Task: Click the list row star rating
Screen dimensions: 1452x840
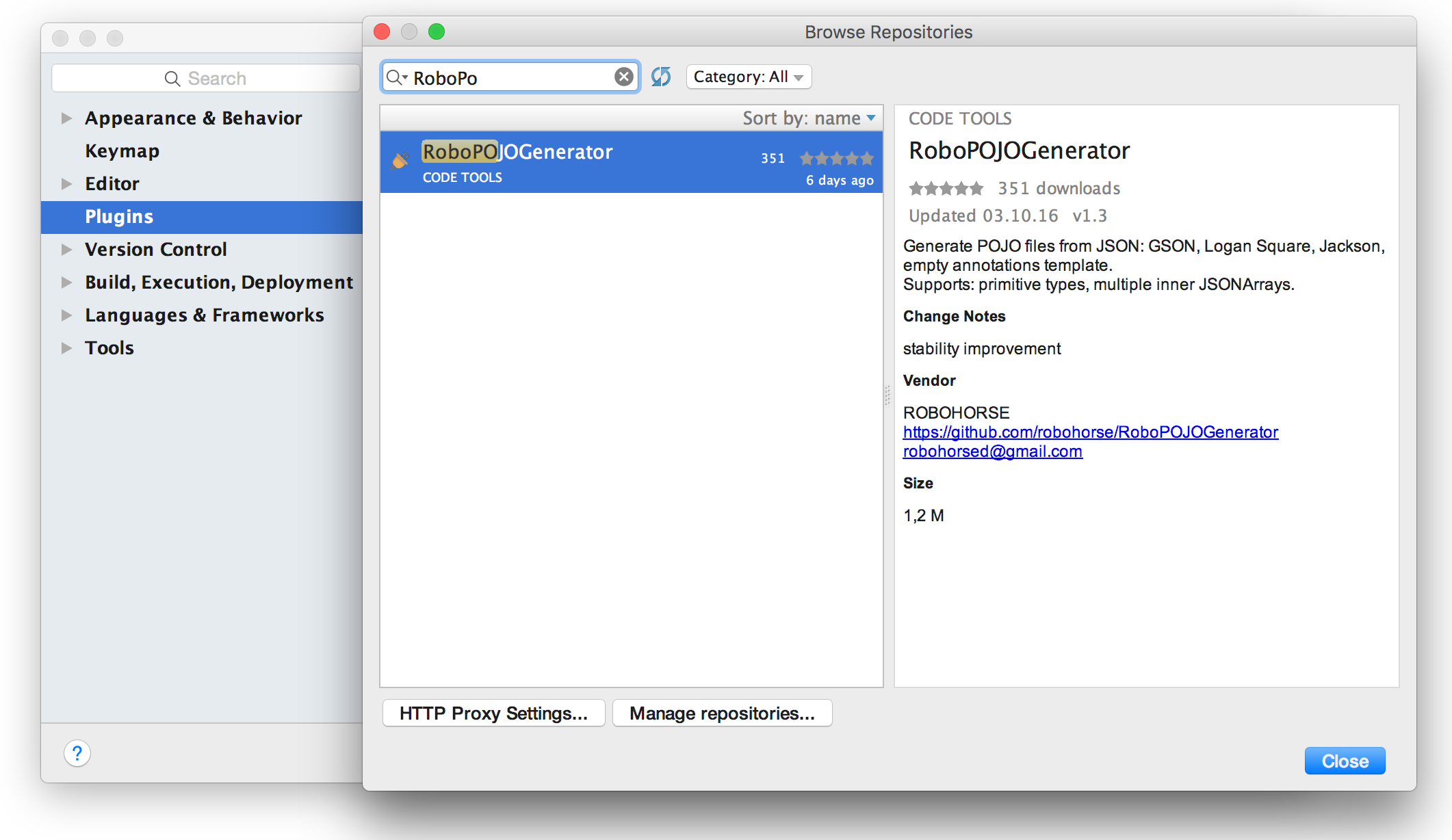Action: tap(836, 159)
